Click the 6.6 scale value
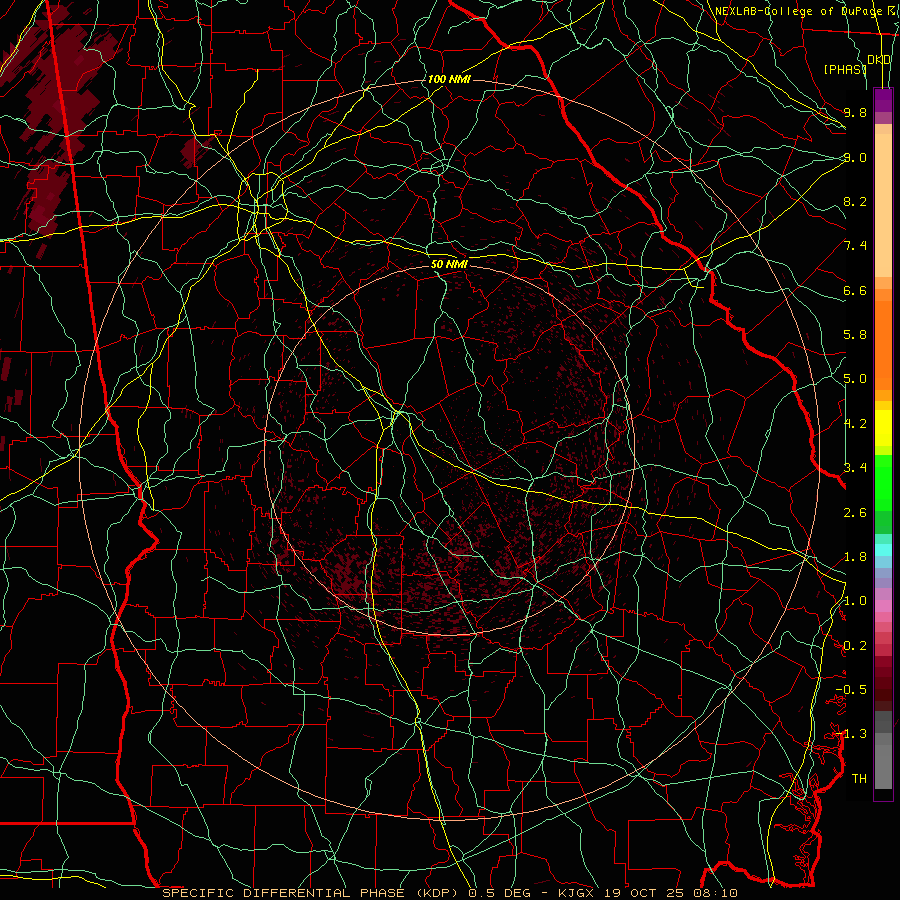Screen dimensions: 900x900 tap(855, 290)
